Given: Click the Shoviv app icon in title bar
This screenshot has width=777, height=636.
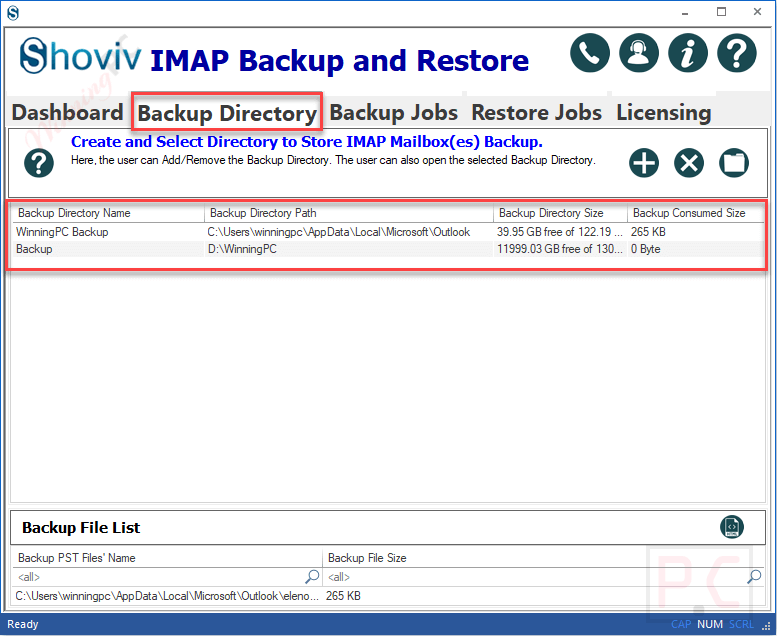Looking at the screenshot, I should coord(13,13).
